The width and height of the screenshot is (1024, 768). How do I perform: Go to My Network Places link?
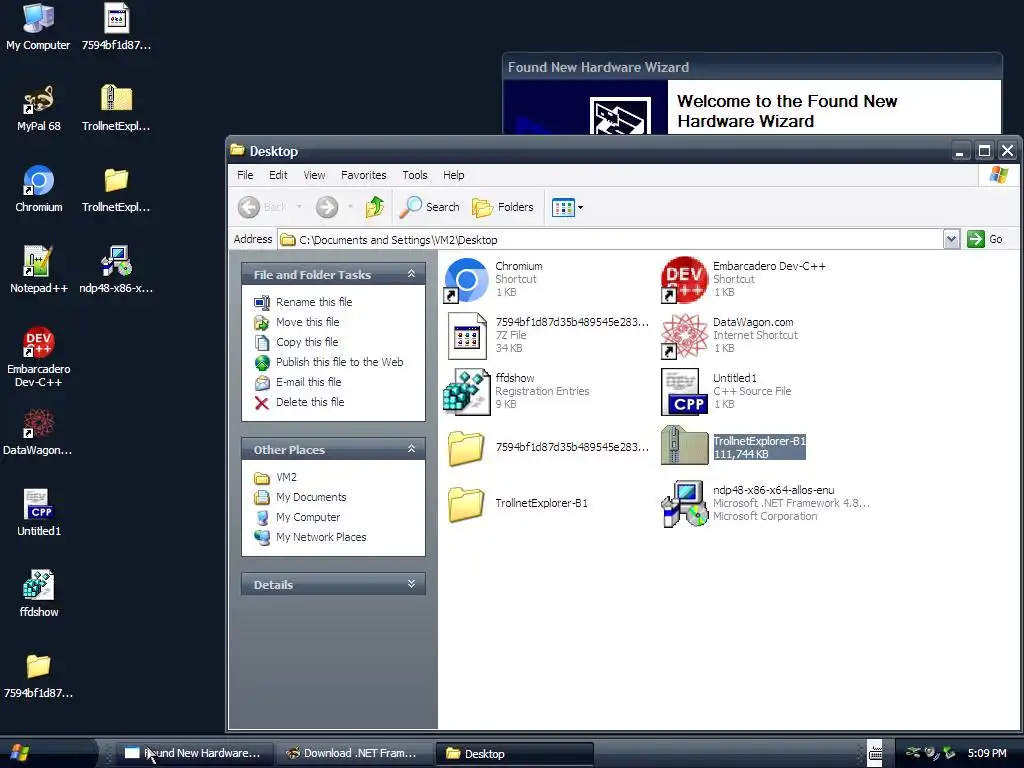pyautogui.click(x=321, y=537)
